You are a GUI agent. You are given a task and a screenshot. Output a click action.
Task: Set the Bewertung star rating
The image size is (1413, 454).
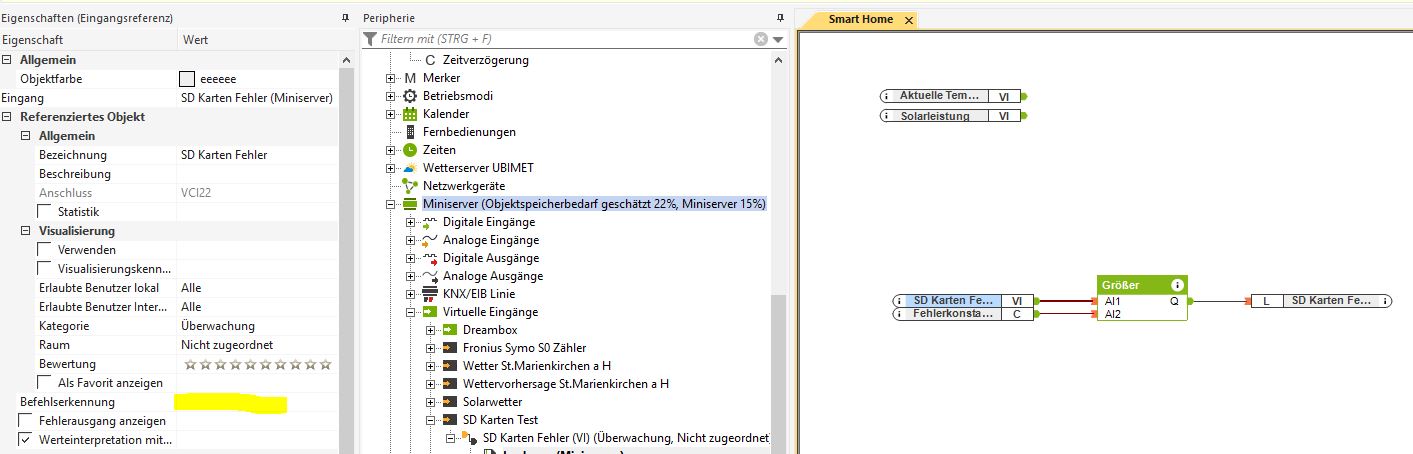258,364
